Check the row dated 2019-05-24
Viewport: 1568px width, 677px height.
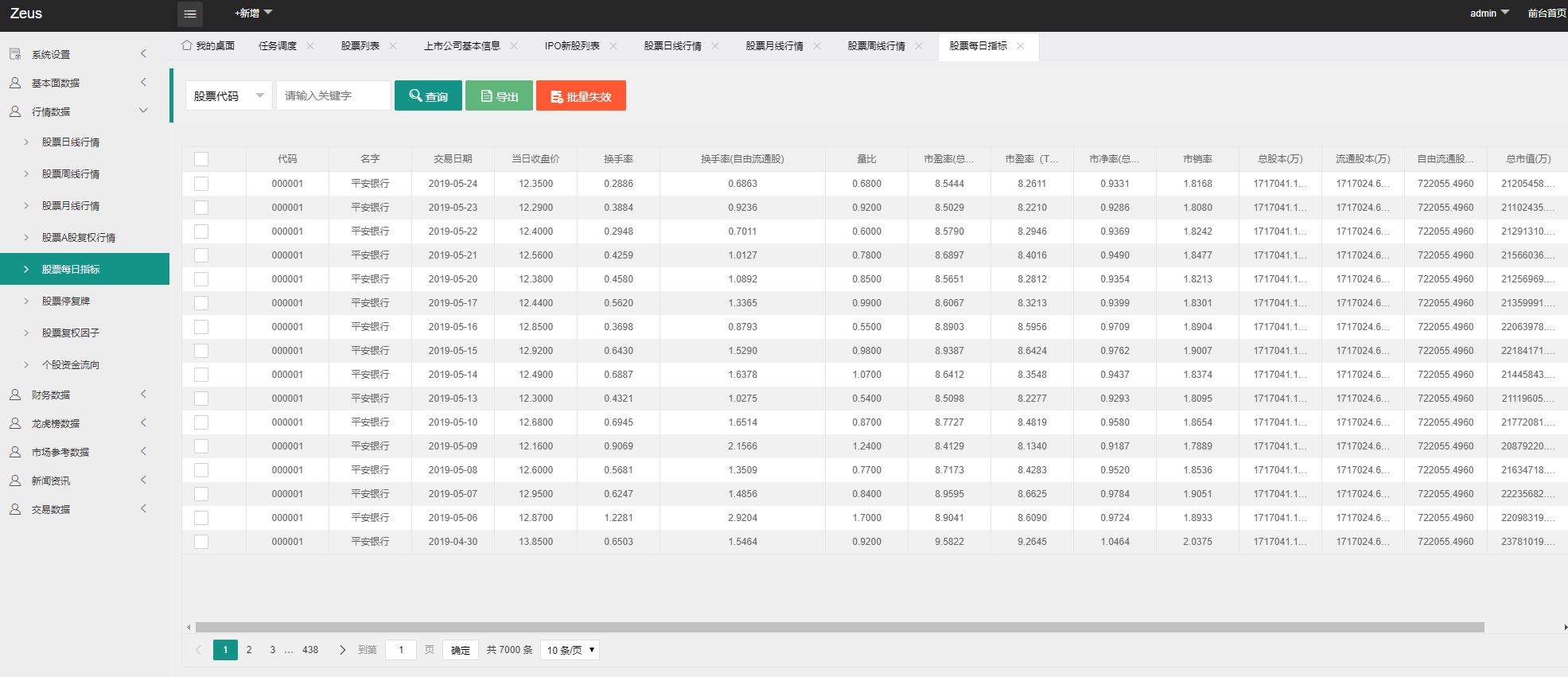point(201,184)
